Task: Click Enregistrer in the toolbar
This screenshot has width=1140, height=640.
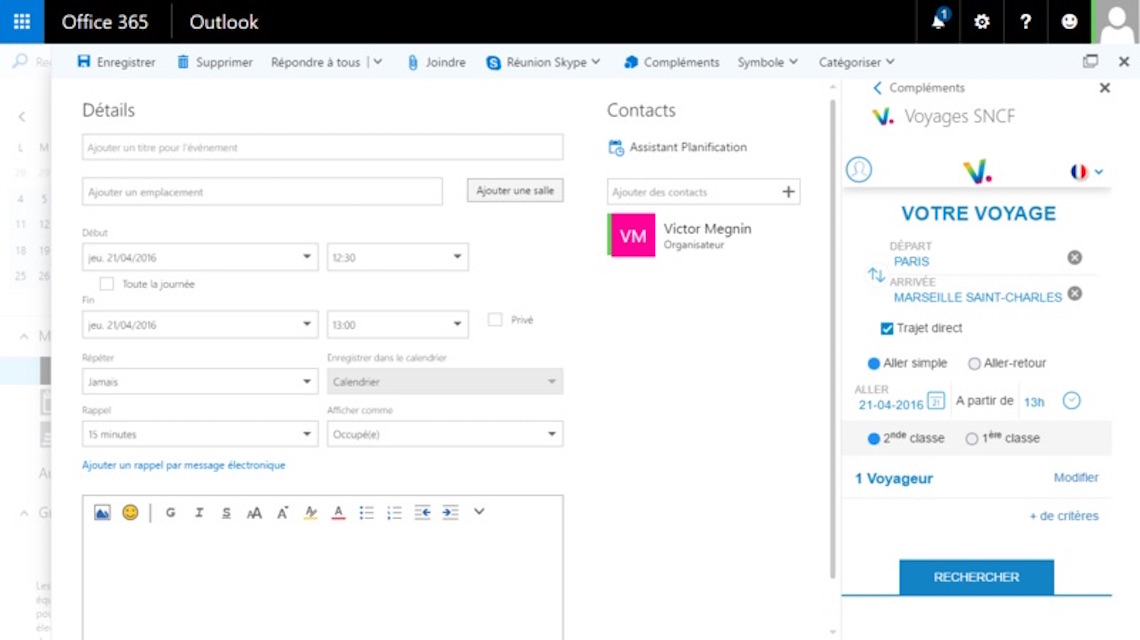Action: coord(116,62)
